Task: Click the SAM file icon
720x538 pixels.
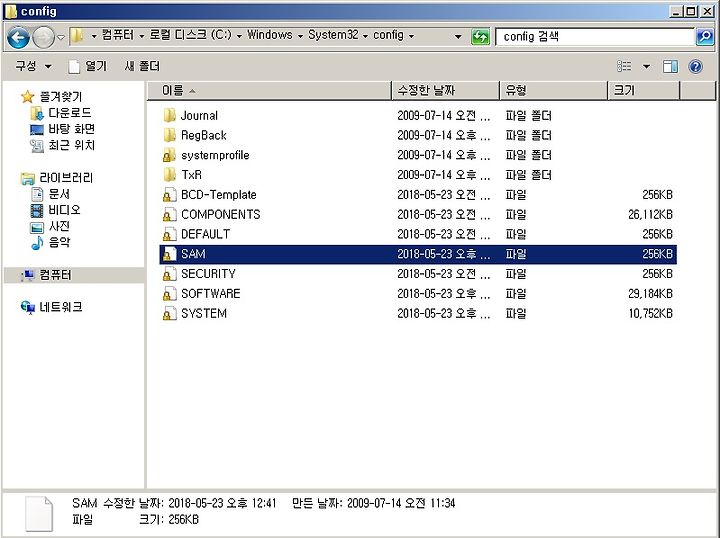Action: click(x=169, y=254)
